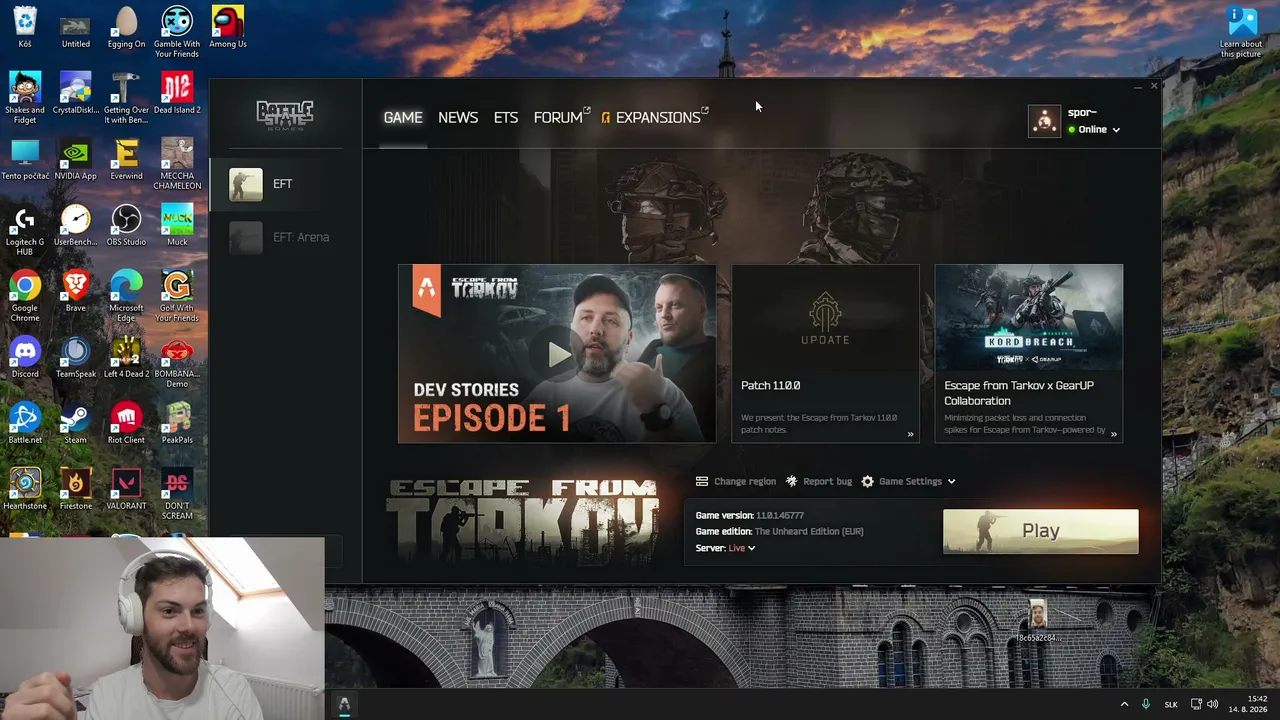Open the UserBench desktop shortcut
Image resolution: width=1280 pixels, height=720 pixels.
pyautogui.click(x=76, y=226)
